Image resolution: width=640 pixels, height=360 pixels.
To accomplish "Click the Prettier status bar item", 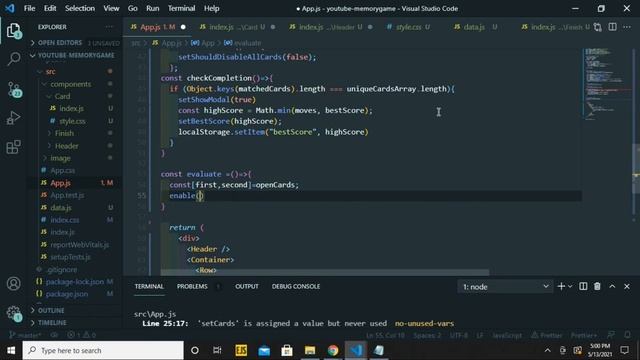I will pyautogui.click(x=547, y=335).
